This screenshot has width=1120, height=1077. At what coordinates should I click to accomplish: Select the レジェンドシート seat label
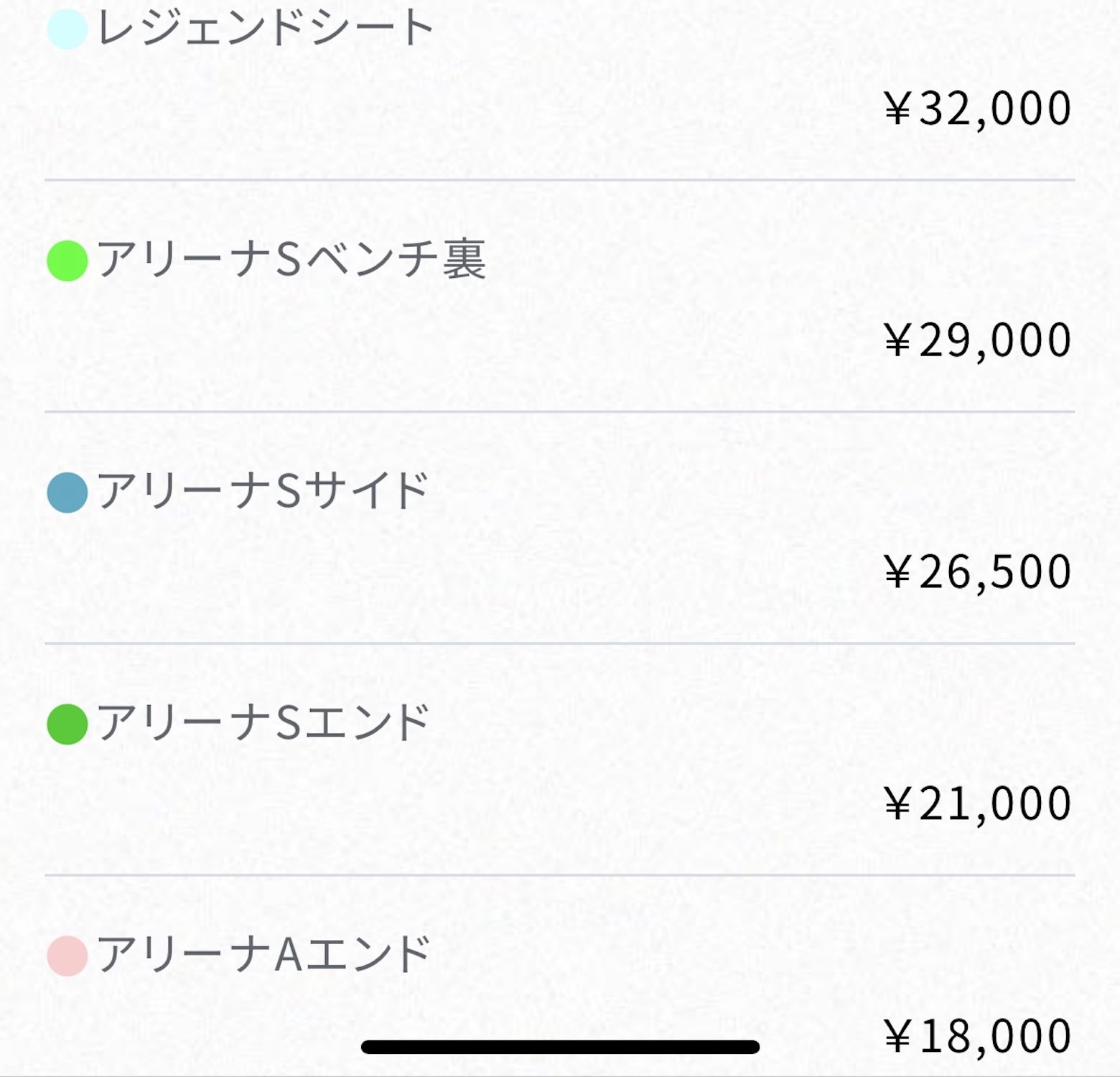pos(265,29)
